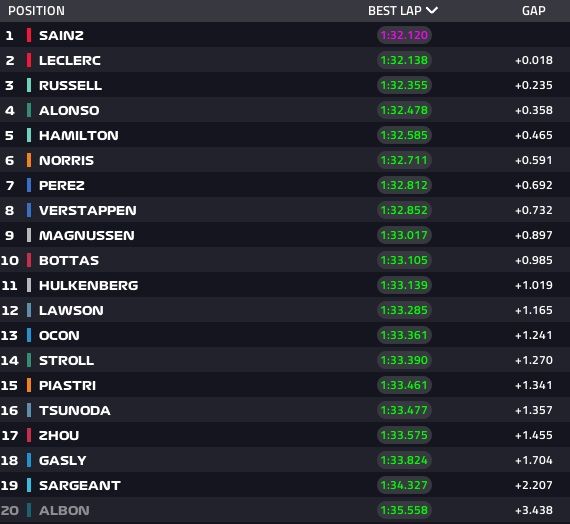Viewport: 570px width, 524px height.
Task: Click Russell's 1:32.355 lap badge
Action: 404,85
